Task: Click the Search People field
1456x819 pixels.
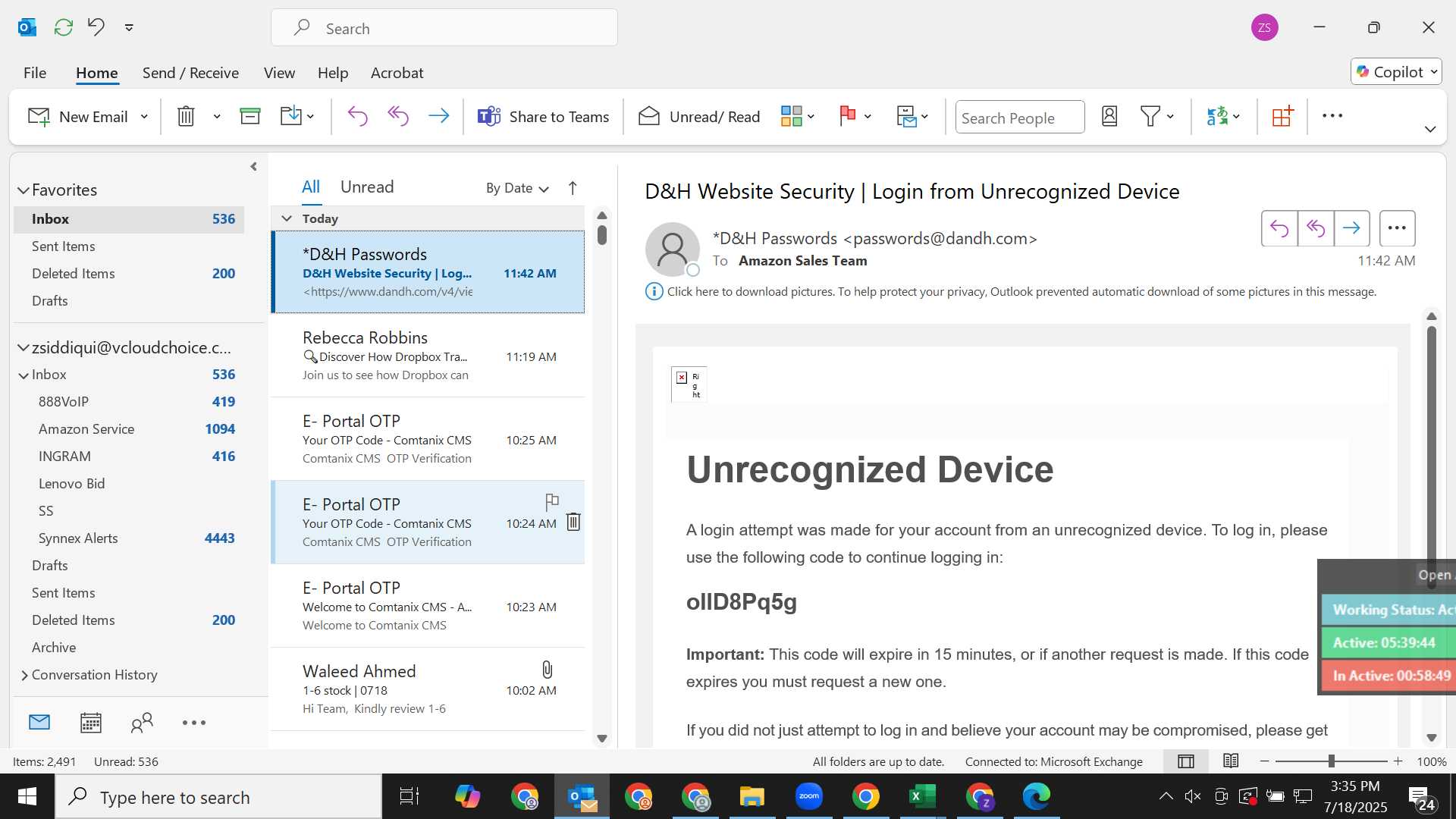Action: pos(1019,118)
